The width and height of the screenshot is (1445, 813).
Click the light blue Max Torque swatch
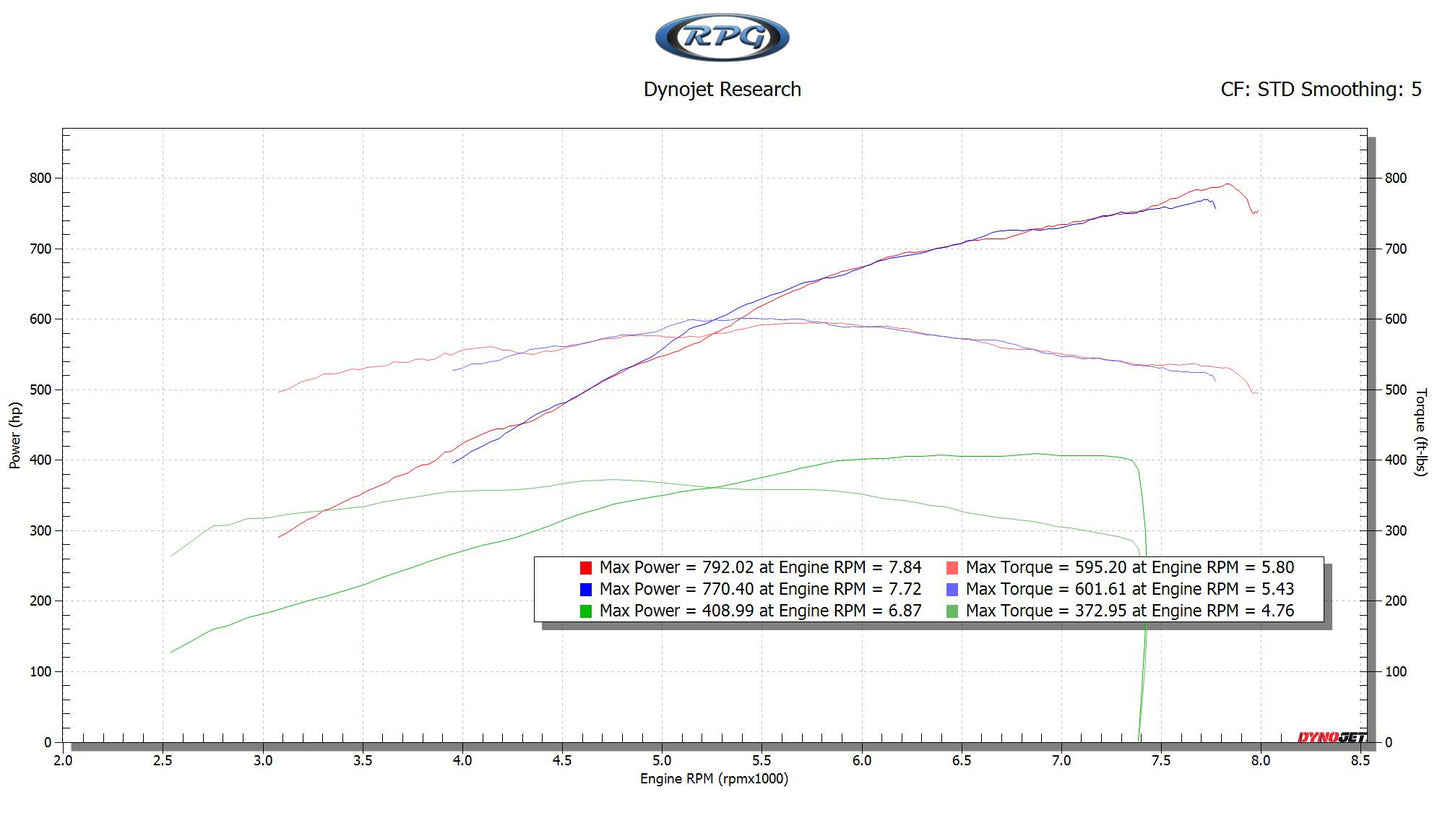pyautogui.click(x=952, y=589)
